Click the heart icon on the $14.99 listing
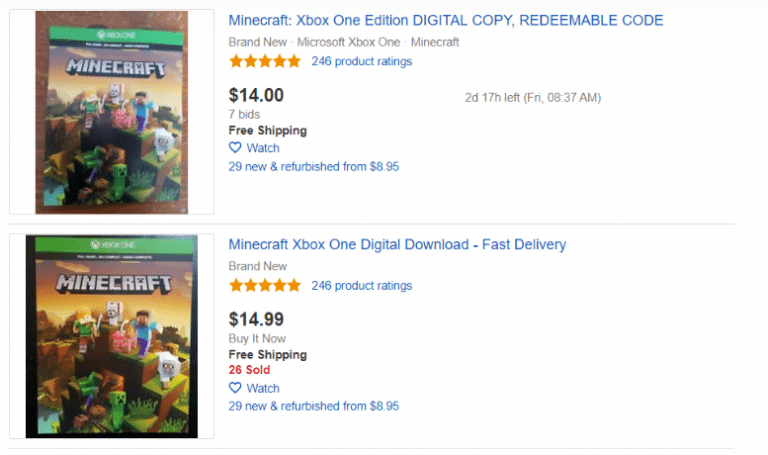 235,388
